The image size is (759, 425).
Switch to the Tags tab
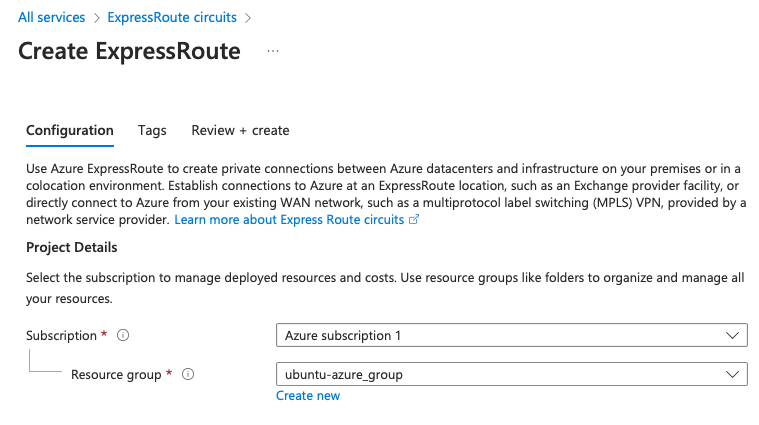tap(152, 130)
